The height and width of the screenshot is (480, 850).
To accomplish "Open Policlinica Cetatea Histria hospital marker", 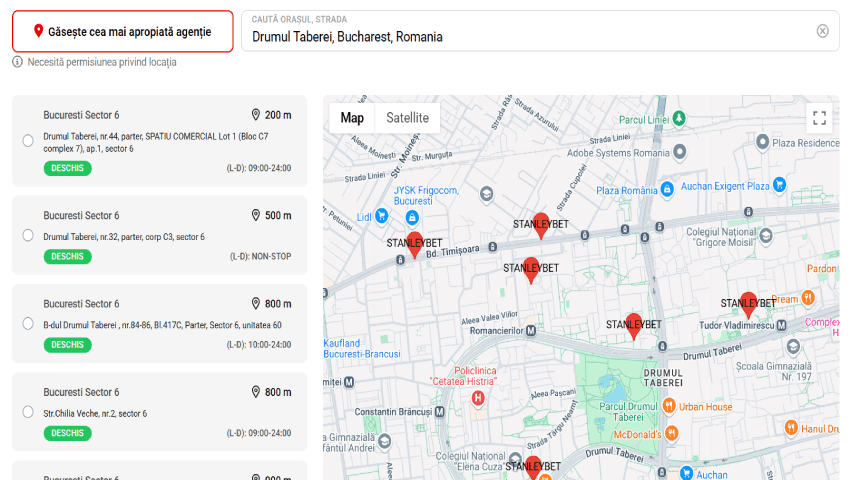I will [x=478, y=399].
